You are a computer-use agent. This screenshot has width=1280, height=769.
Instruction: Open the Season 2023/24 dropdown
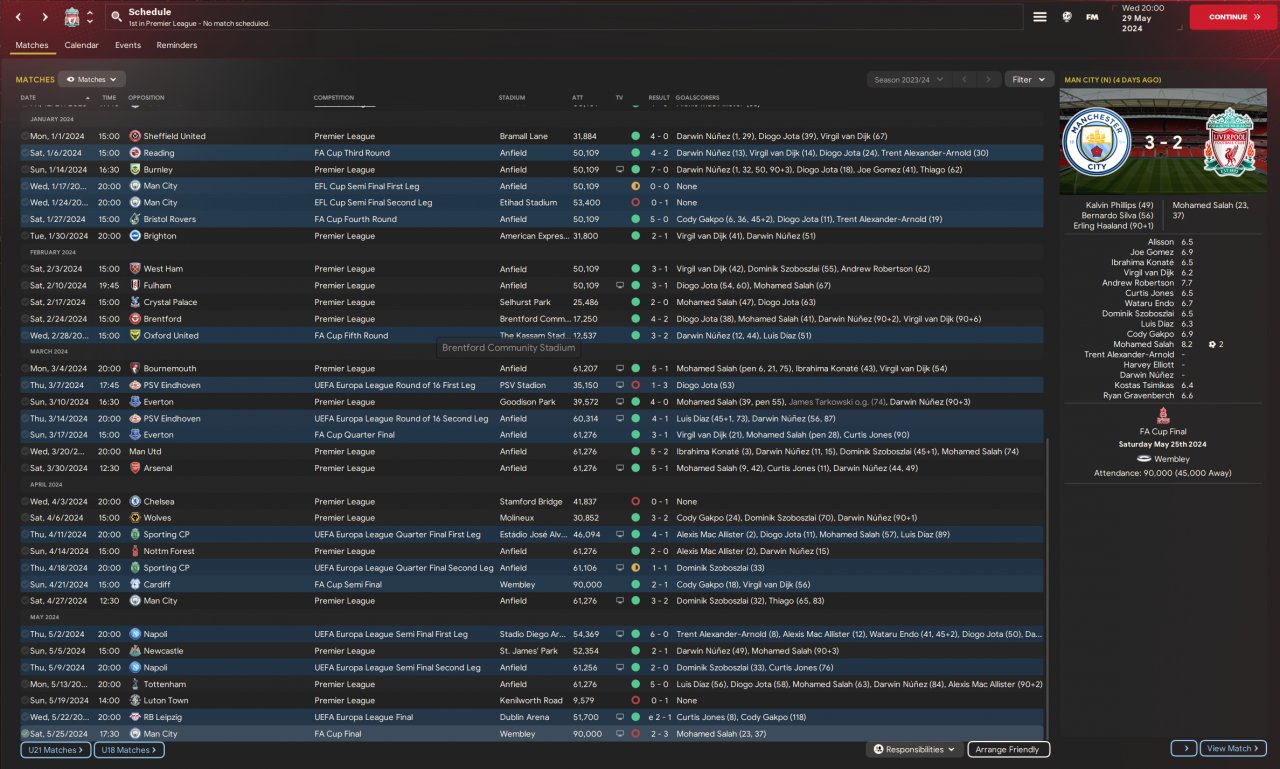[908, 79]
